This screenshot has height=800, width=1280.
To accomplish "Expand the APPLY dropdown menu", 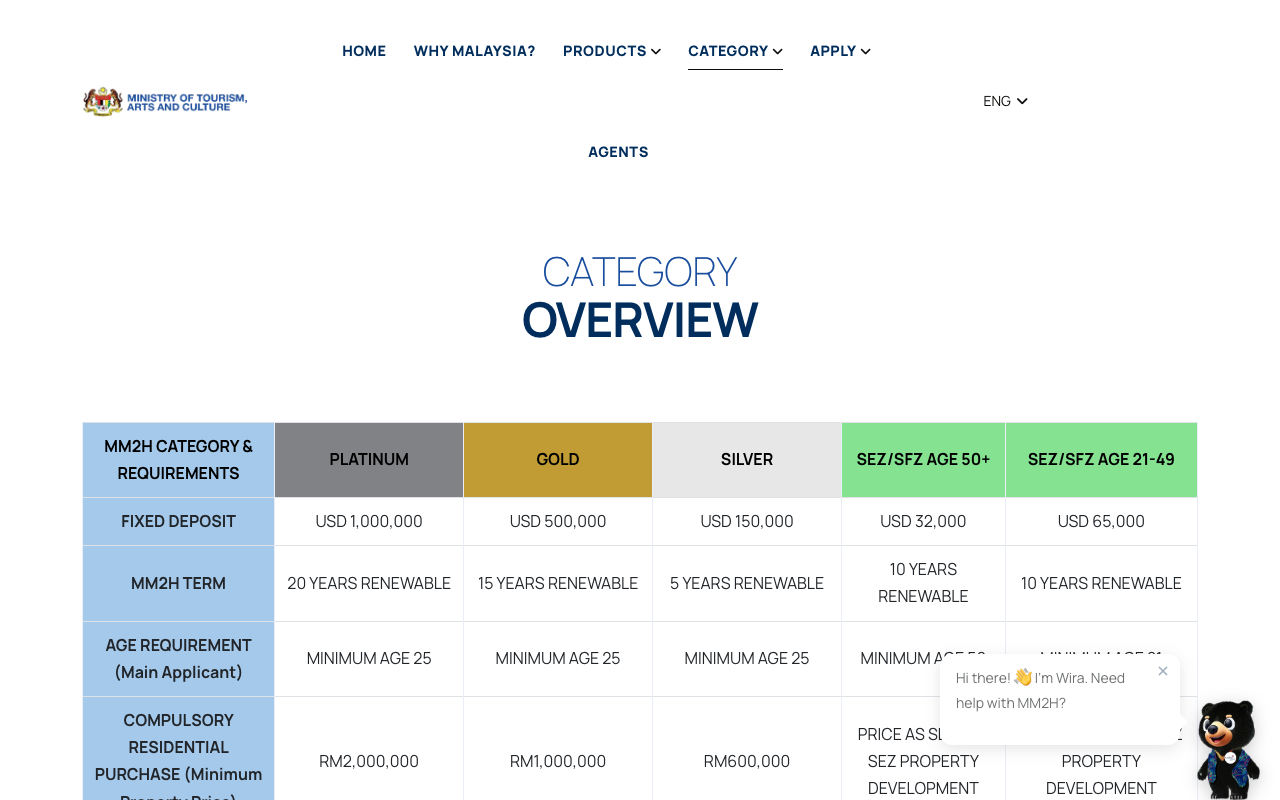I will (840, 51).
